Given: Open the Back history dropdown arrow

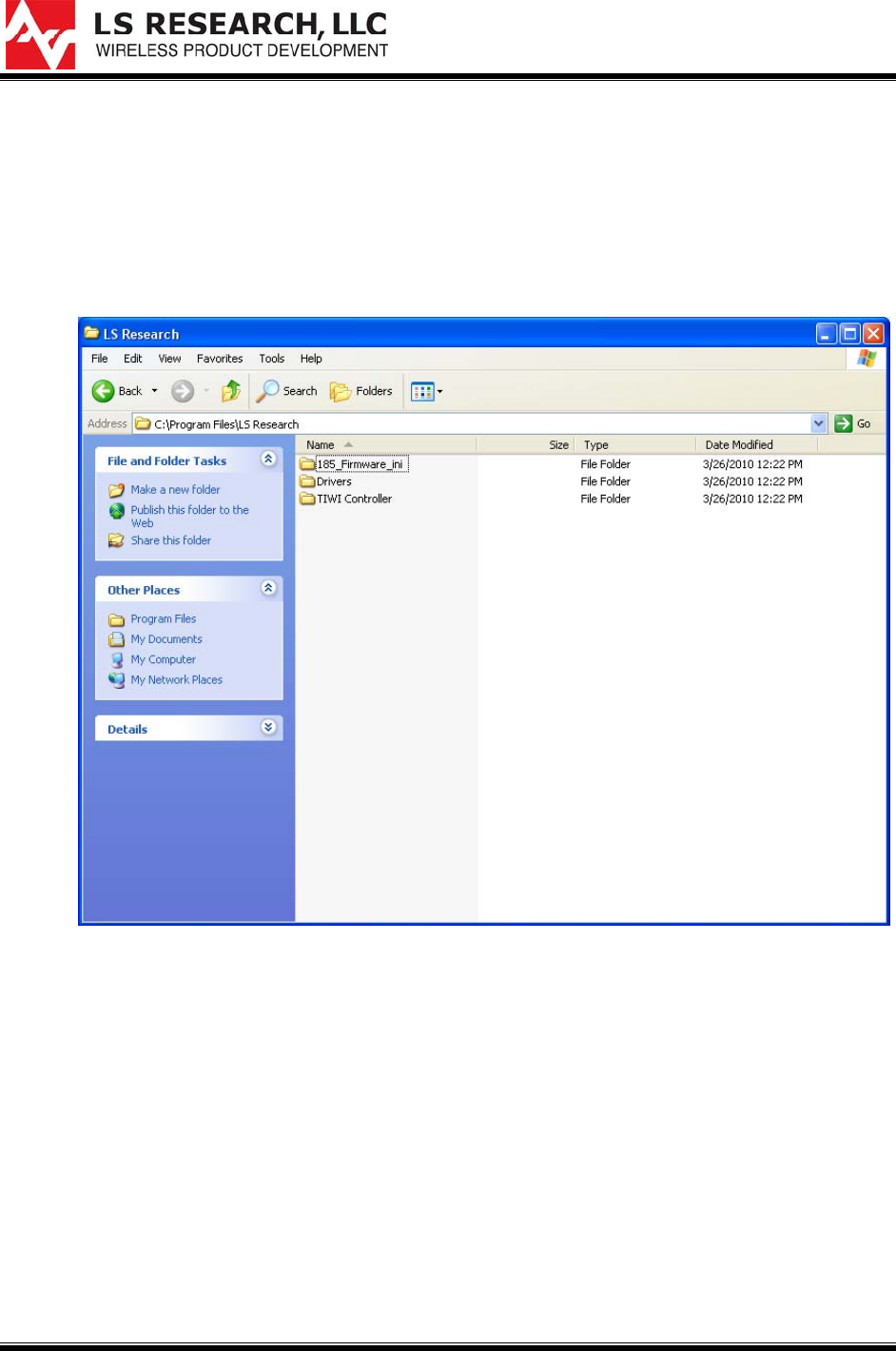Looking at the screenshot, I should coord(155,391).
